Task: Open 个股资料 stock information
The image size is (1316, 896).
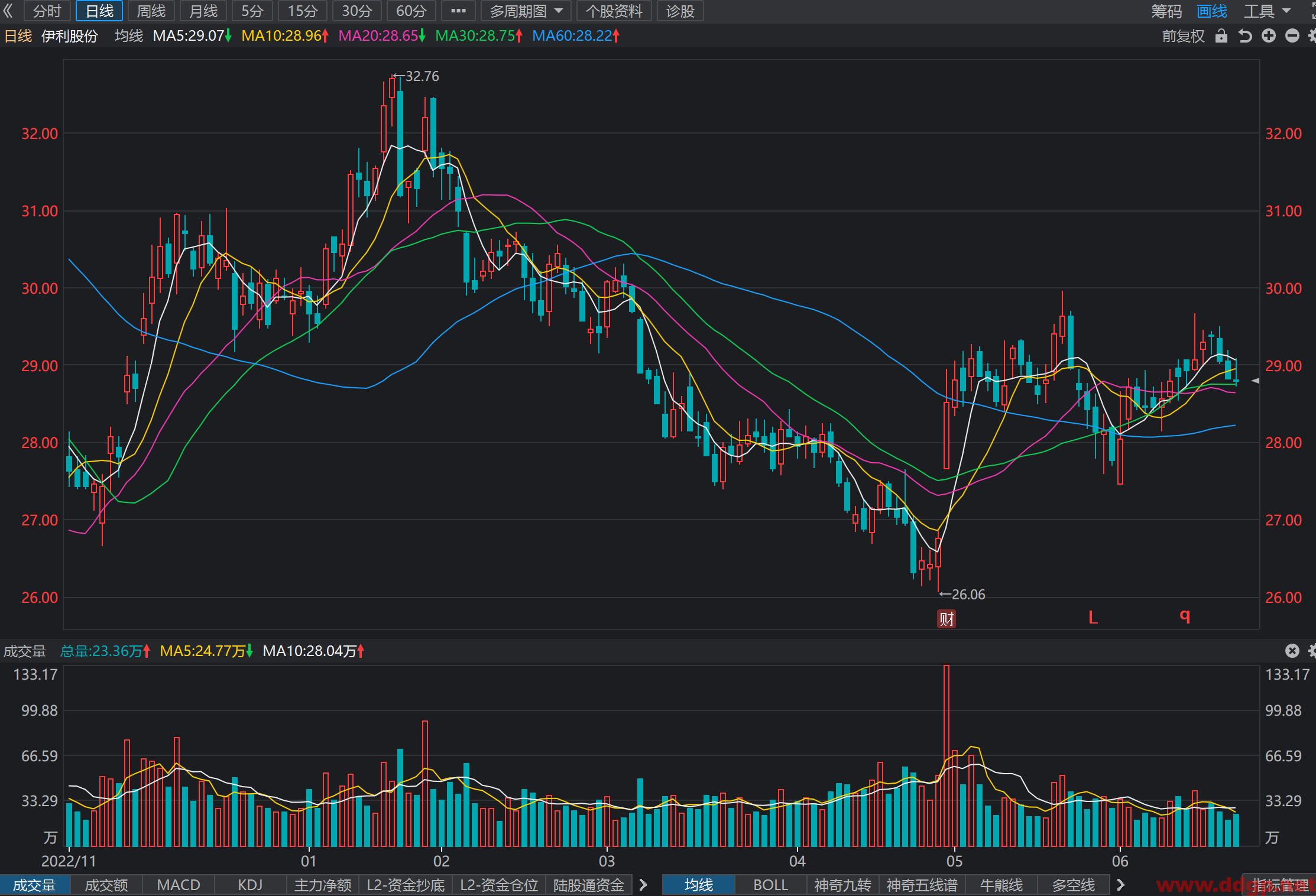Action: tap(614, 11)
